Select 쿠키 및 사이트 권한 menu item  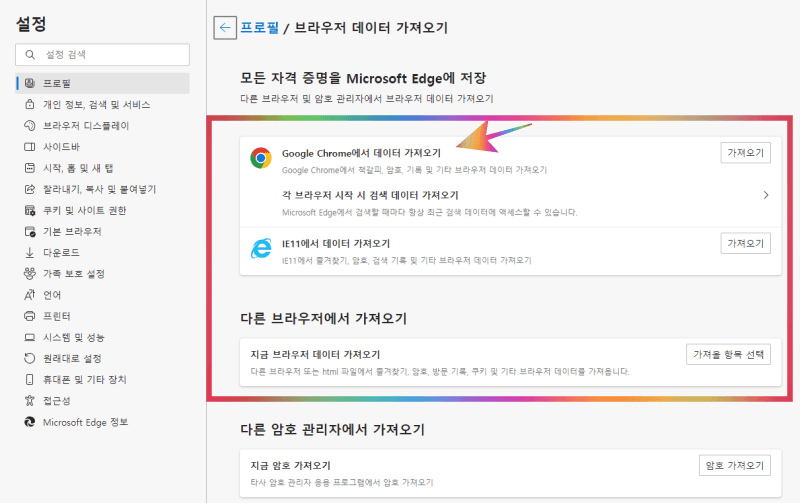(84, 210)
